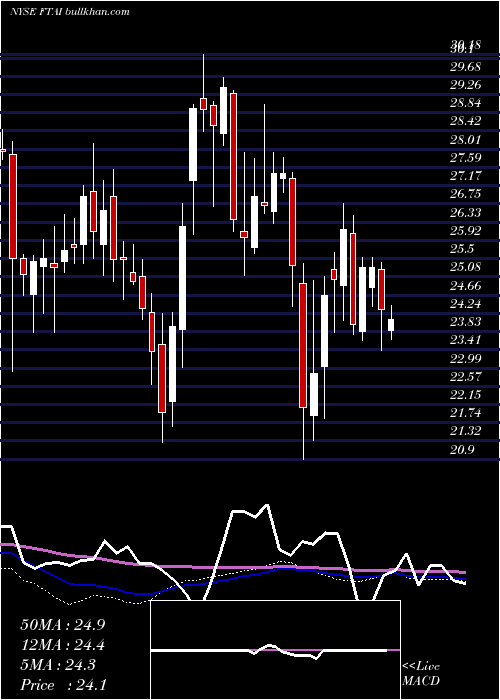Select the 24.66 price axis label
Viewport: 500px width, 700px height.
click(x=466, y=285)
